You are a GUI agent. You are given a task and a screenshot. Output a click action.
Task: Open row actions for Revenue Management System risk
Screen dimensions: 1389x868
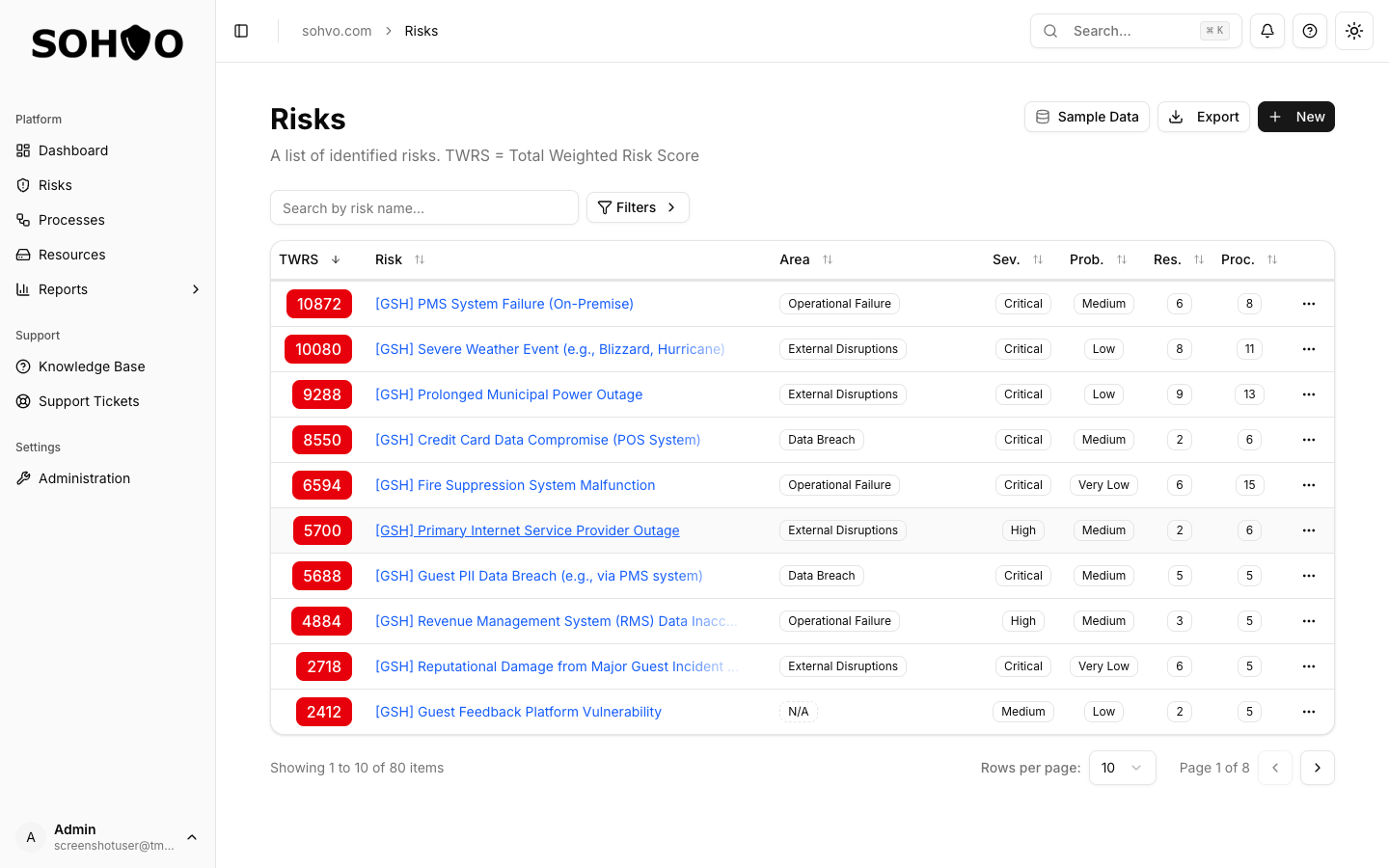coord(1309,621)
